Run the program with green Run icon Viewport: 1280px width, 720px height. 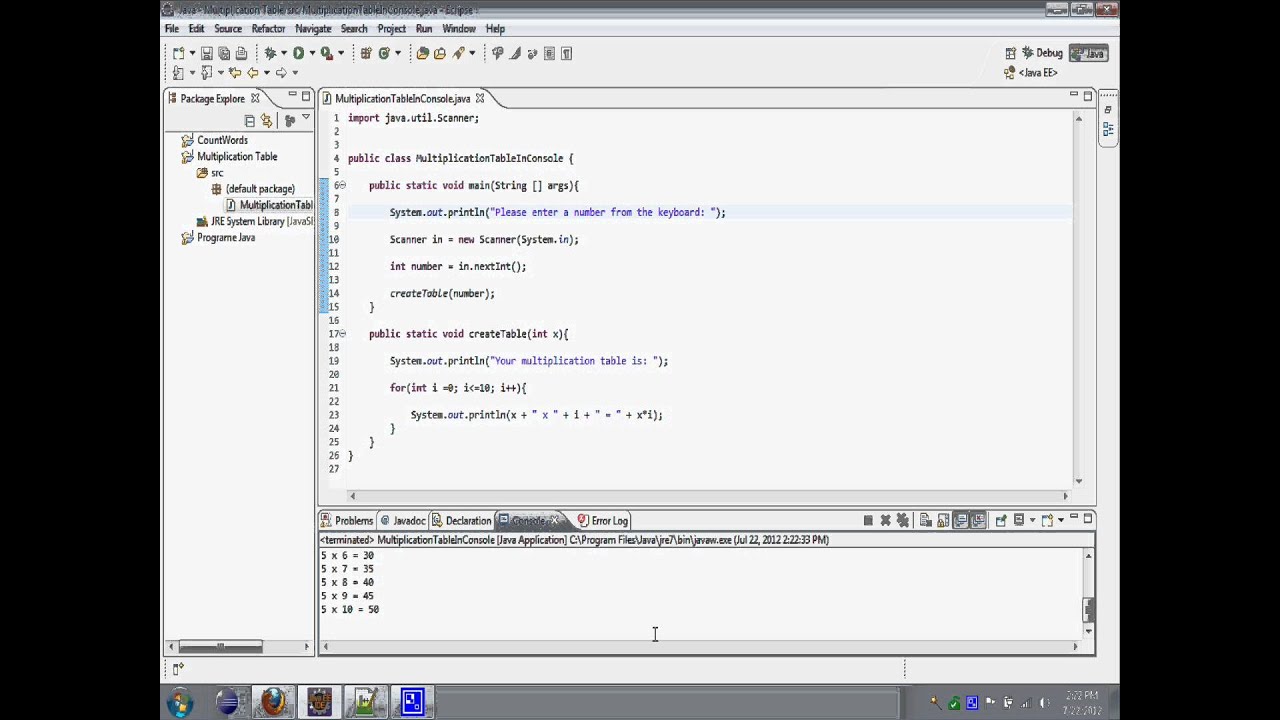point(298,53)
